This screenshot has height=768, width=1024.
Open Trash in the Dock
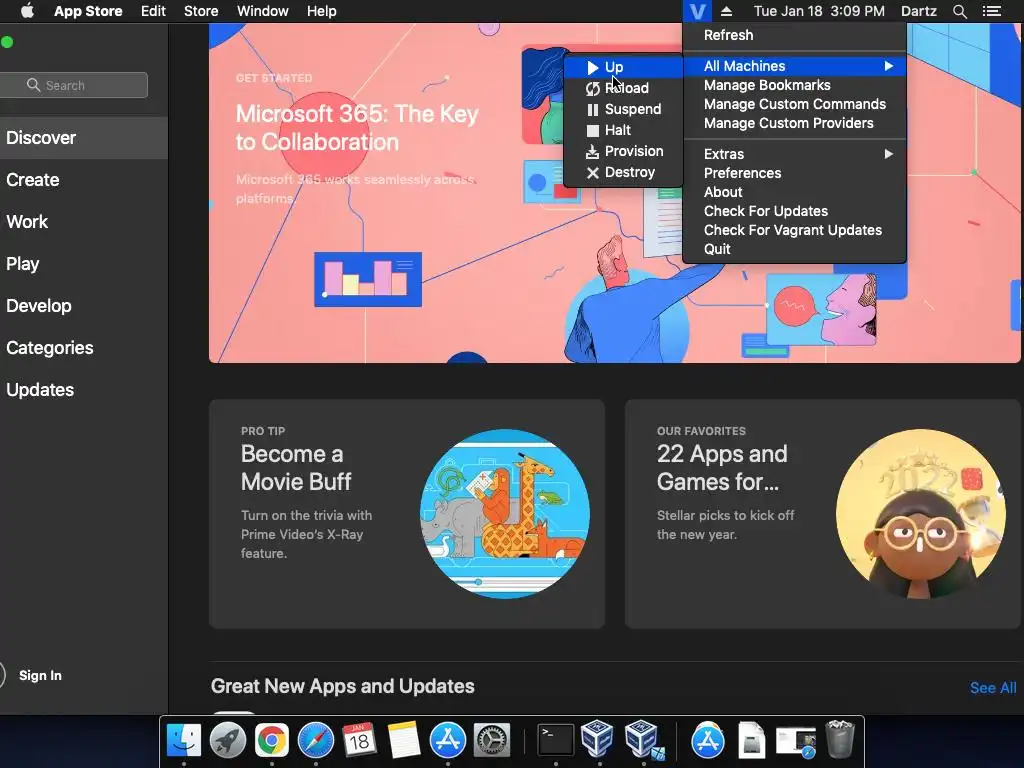pyautogui.click(x=840, y=739)
